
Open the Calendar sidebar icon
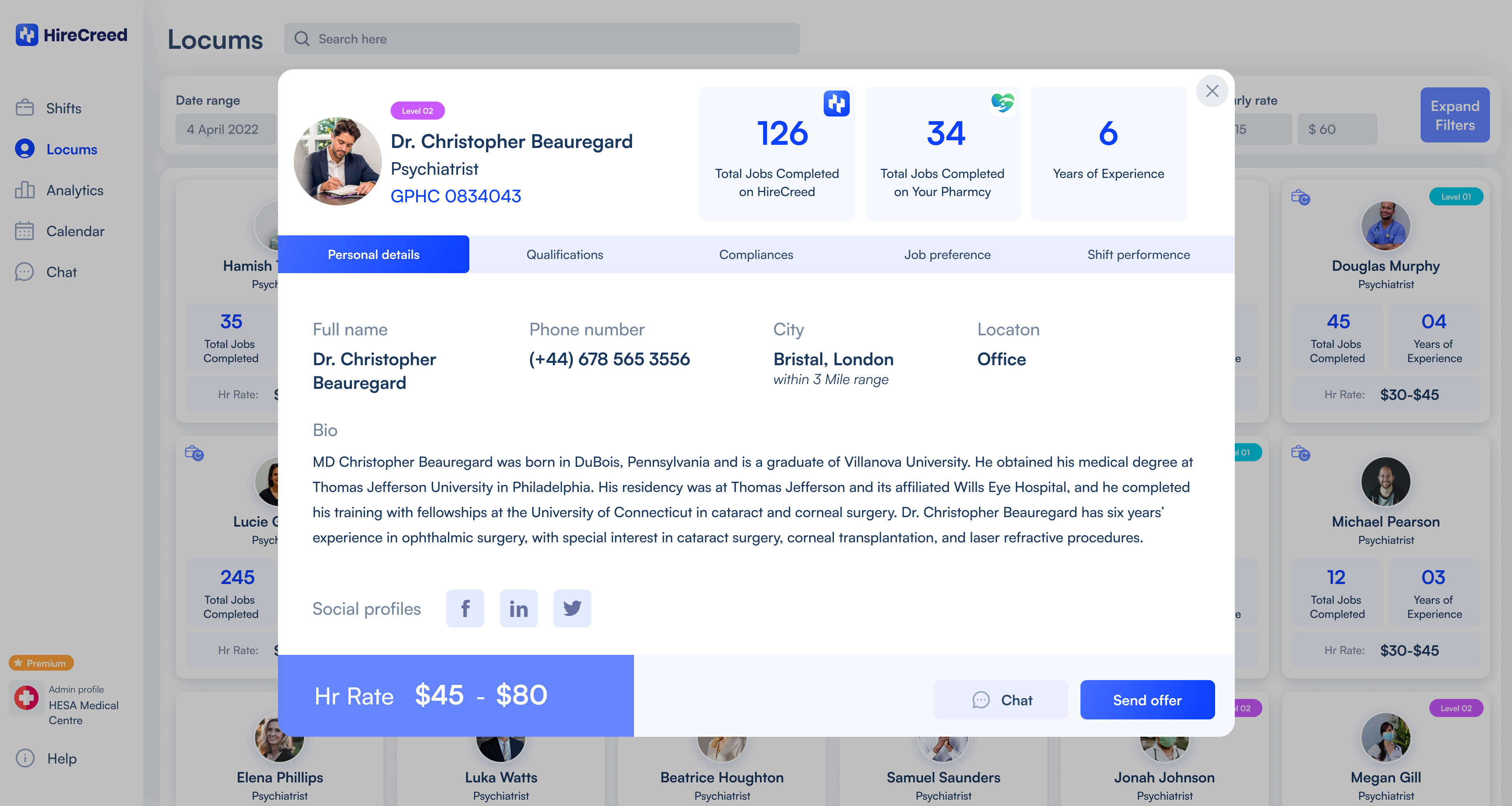[x=25, y=231]
